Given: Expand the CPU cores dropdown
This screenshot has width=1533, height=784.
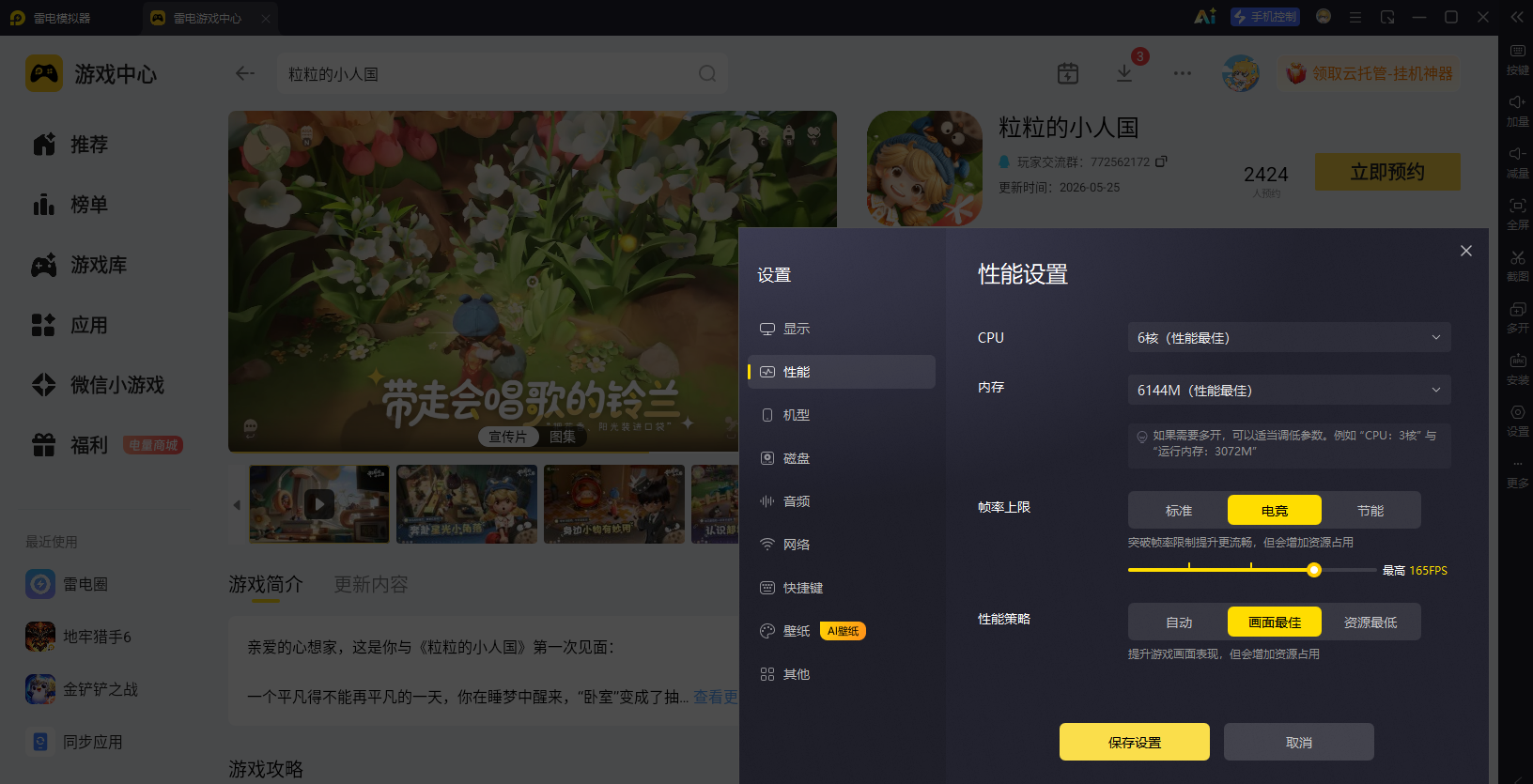Looking at the screenshot, I should tap(1289, 337).
